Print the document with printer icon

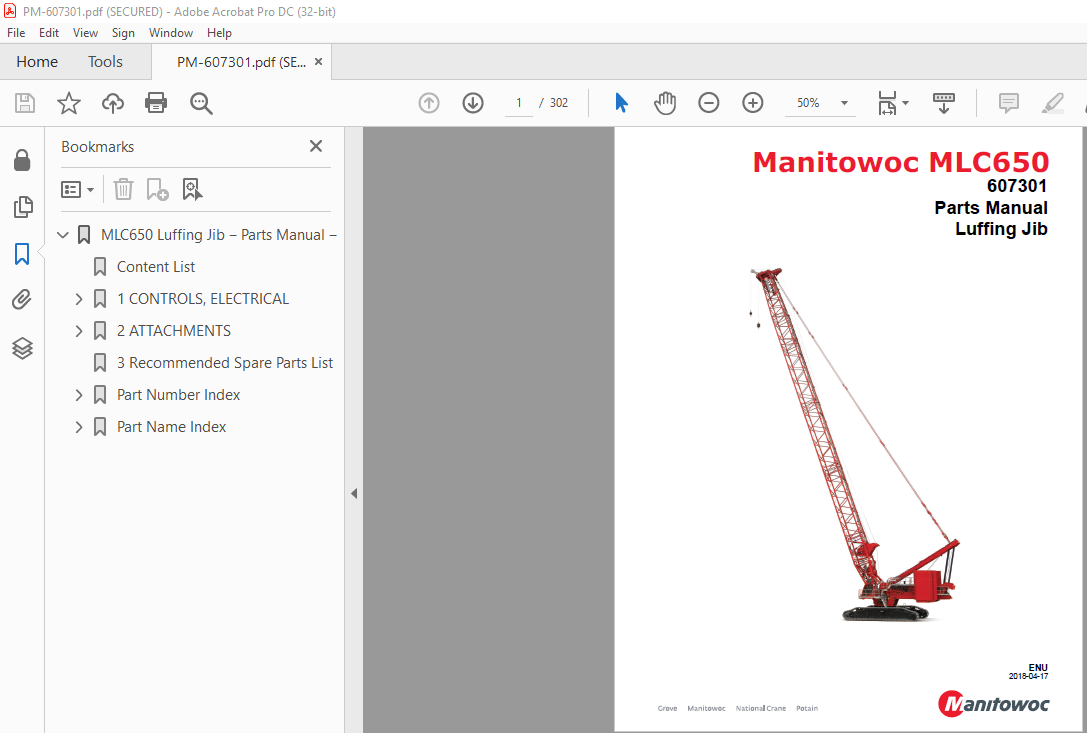coord(156,103)
